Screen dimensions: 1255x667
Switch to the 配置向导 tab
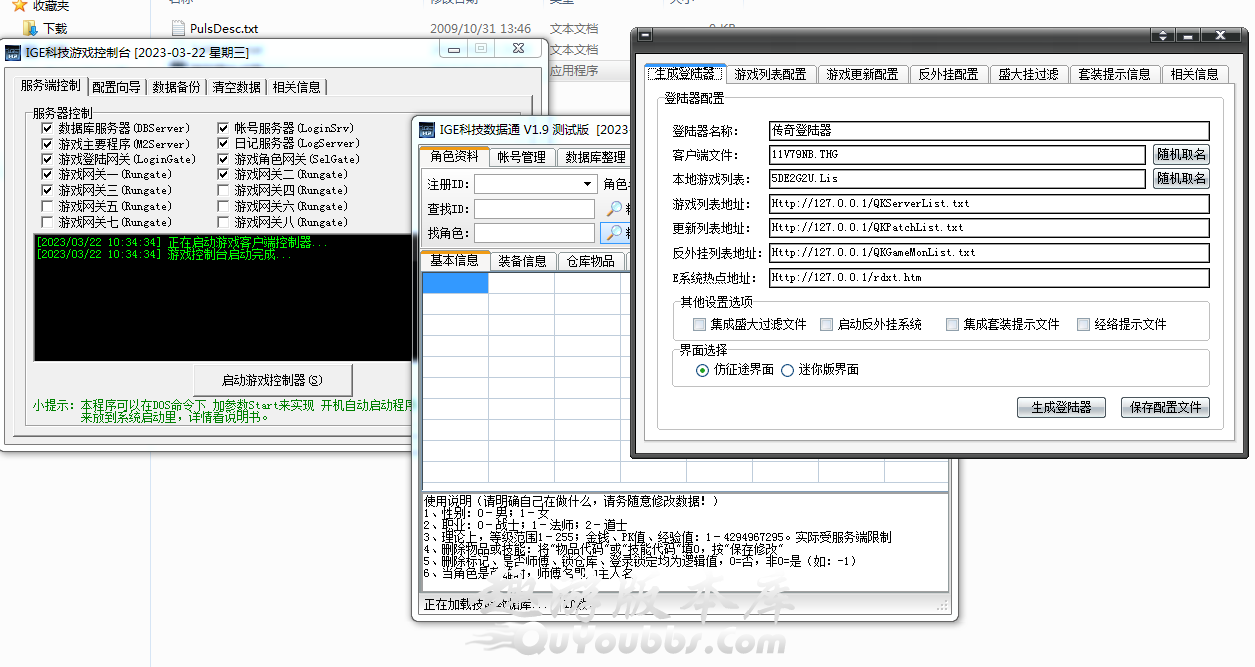tap(117, 87)
